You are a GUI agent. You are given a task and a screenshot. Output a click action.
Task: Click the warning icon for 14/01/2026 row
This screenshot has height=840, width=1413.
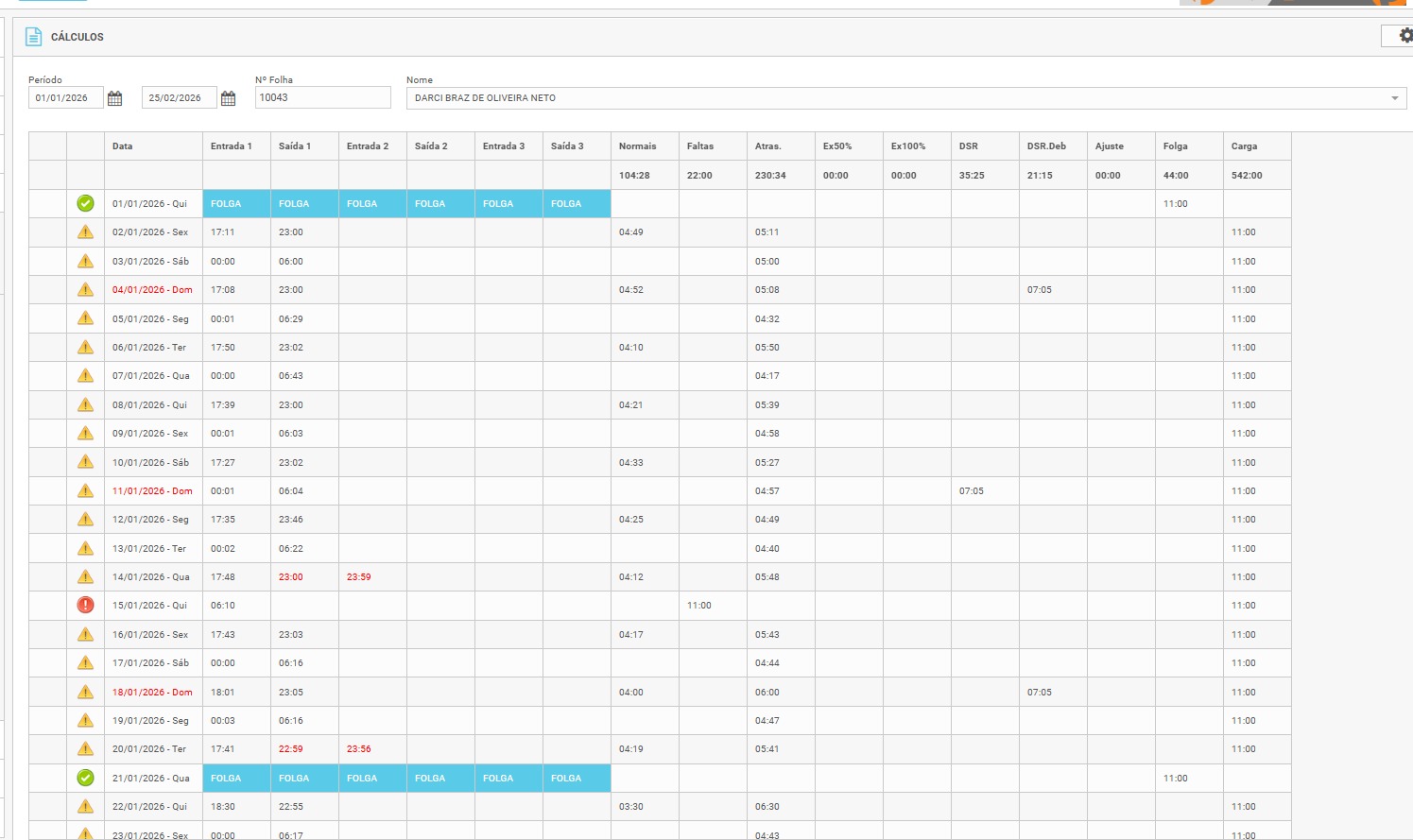85,576
